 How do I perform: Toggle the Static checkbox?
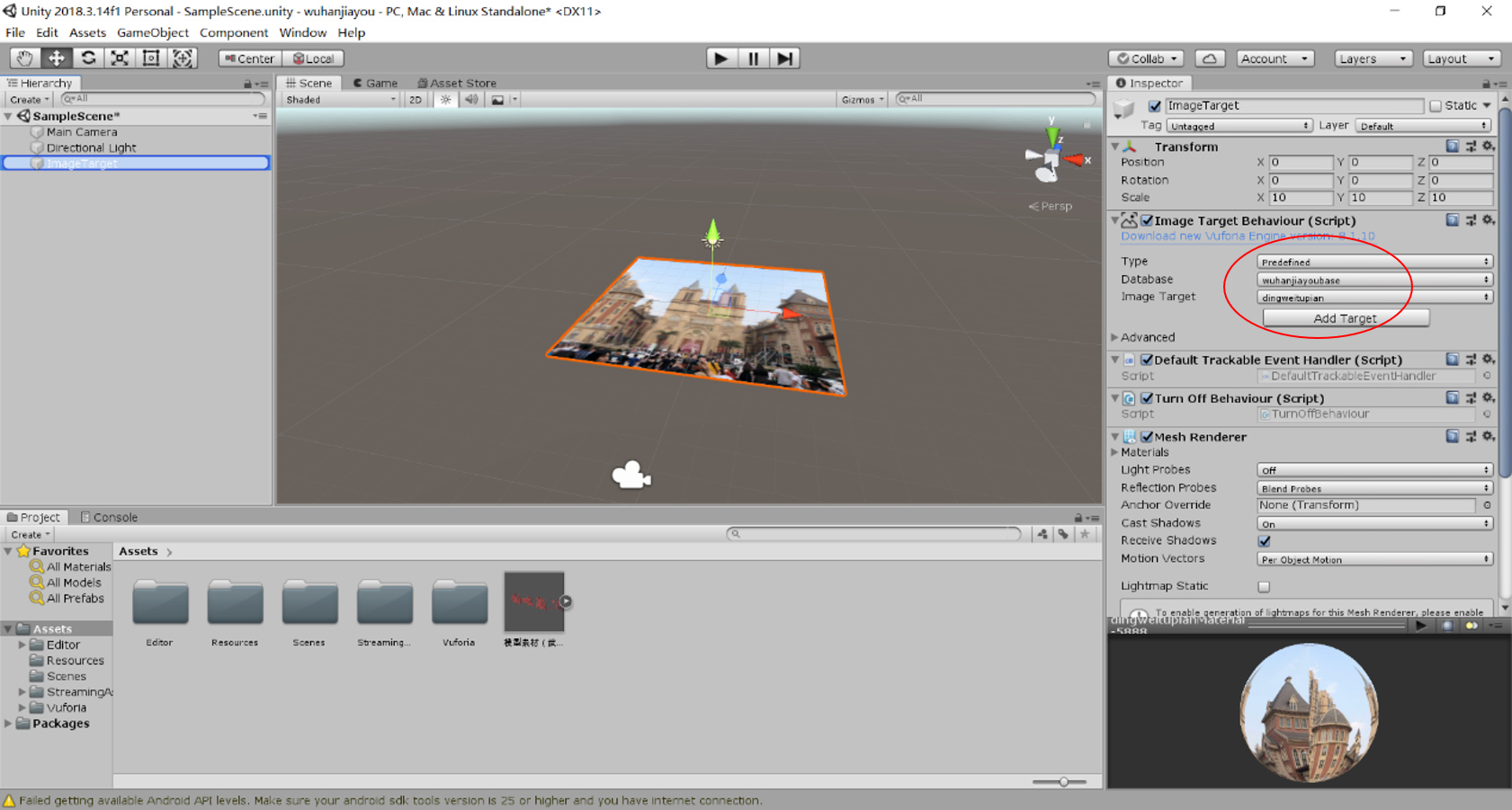(1436, 106)
